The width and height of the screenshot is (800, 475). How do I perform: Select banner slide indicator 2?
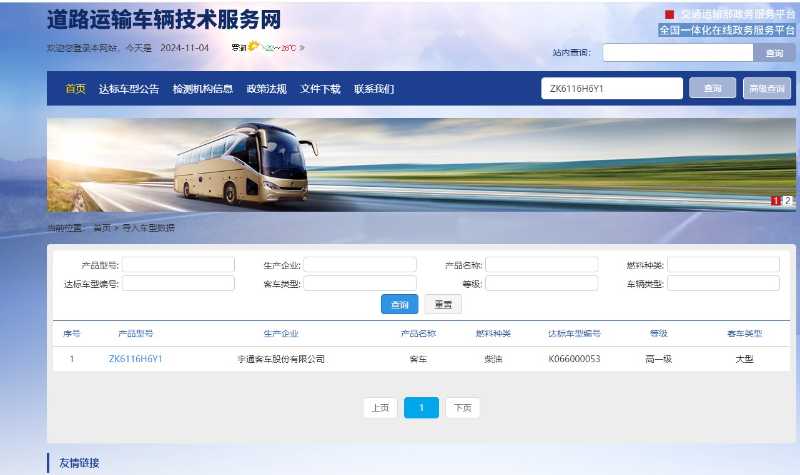pyautogui.click(x=788, y=201)
